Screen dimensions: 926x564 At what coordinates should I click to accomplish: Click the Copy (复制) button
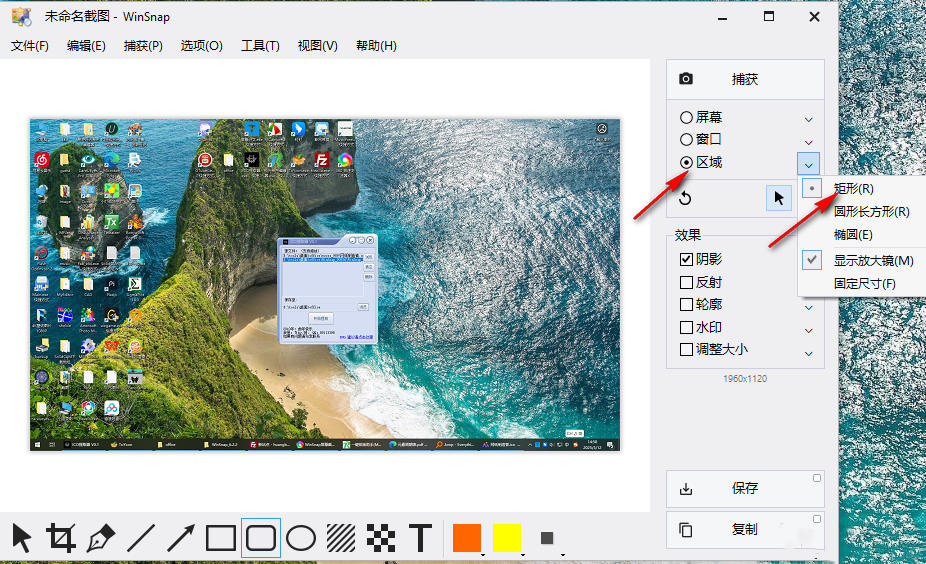pyautogui.click(x=745, y=530)
